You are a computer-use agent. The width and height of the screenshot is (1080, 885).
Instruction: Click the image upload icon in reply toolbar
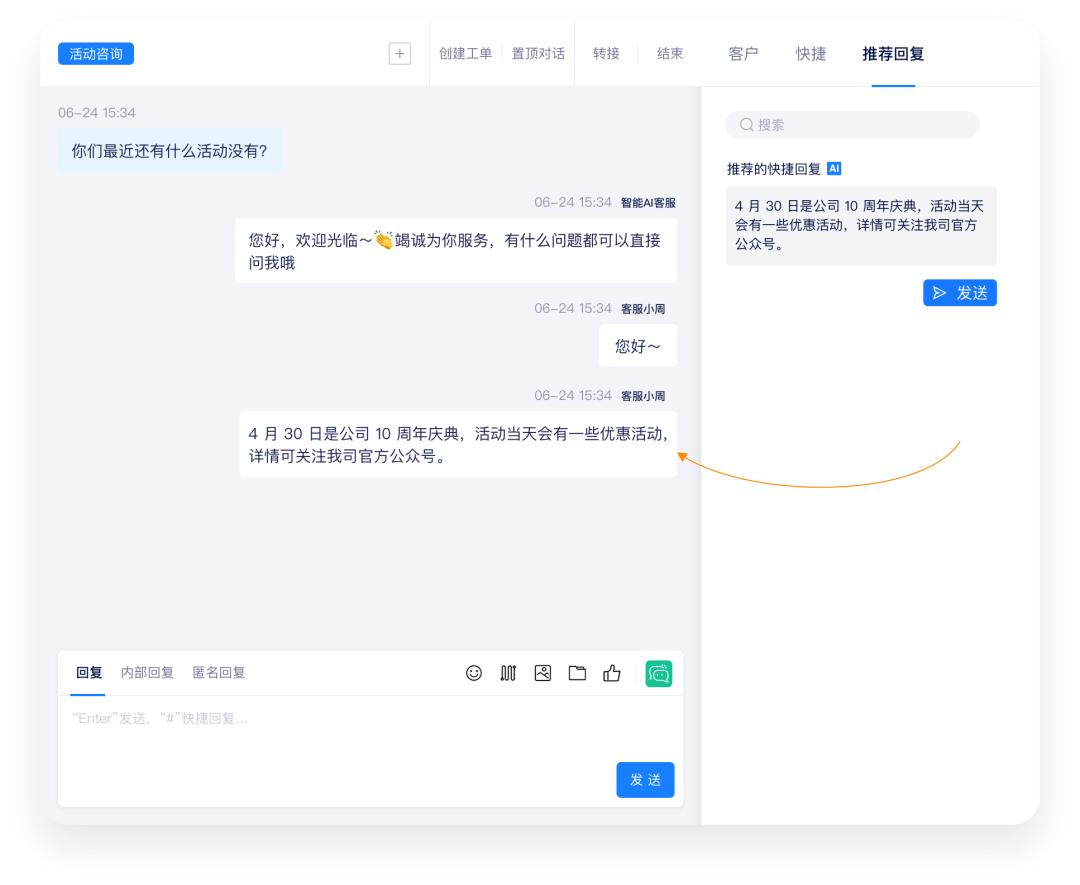tap(542, 674)
